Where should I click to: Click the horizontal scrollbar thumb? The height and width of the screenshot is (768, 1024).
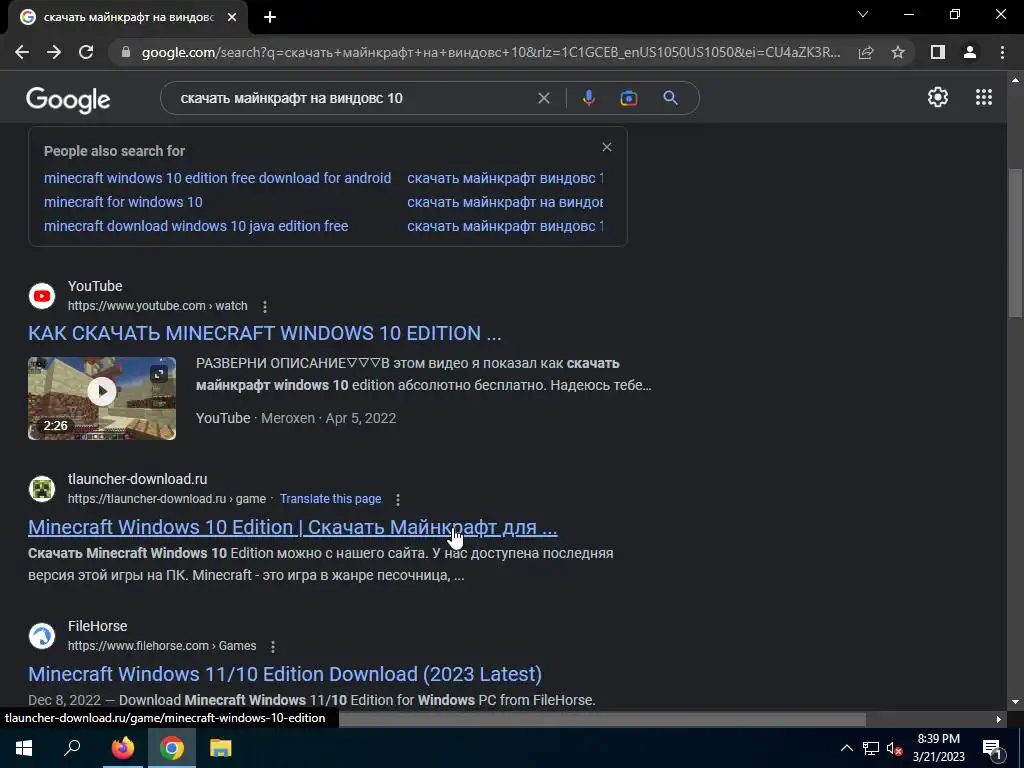(x=602, y=719)
